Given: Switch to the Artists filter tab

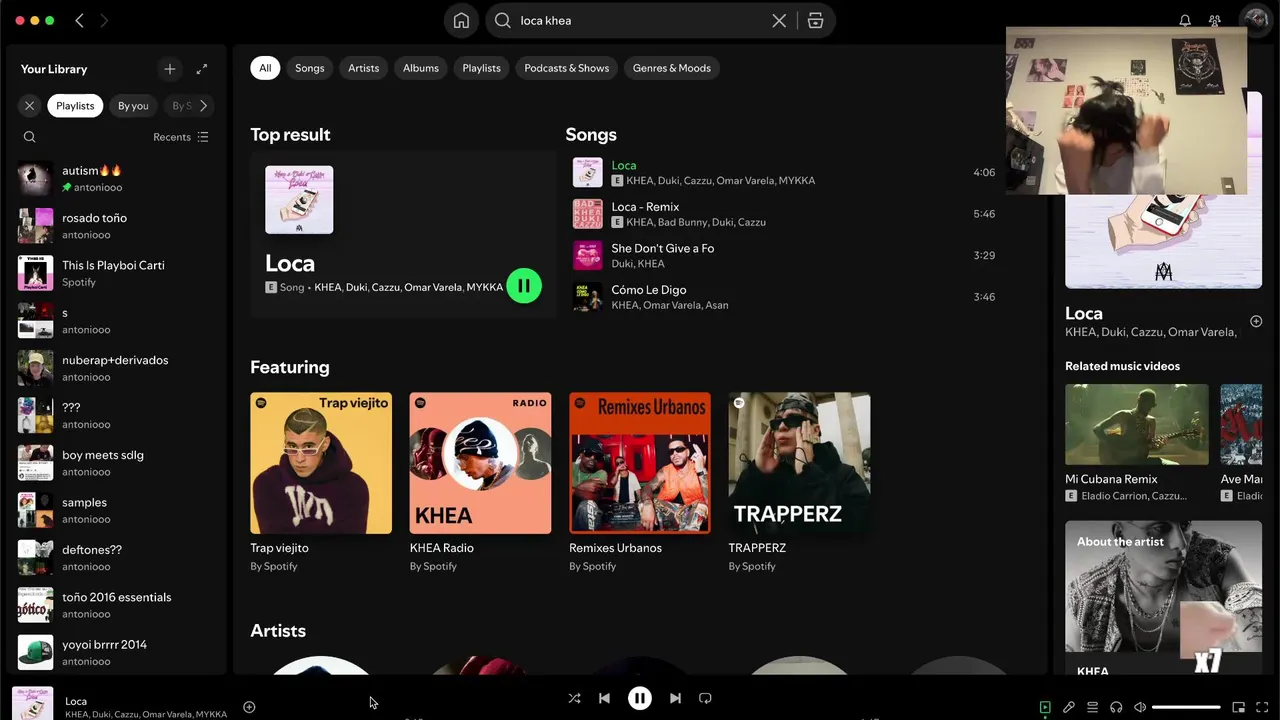Looking at the screenshot, I should 364,68.
